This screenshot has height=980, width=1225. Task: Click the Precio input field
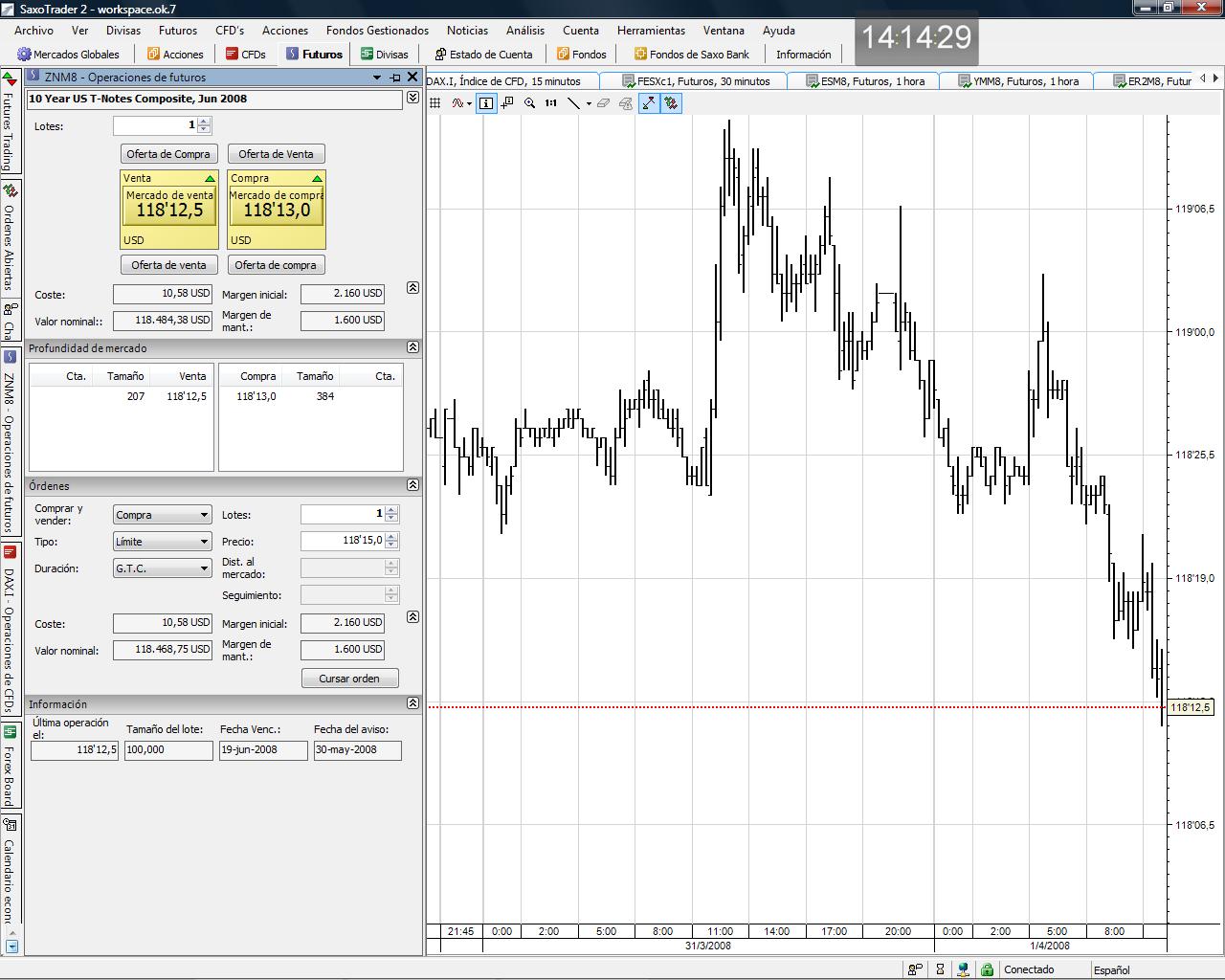[342, 541]
